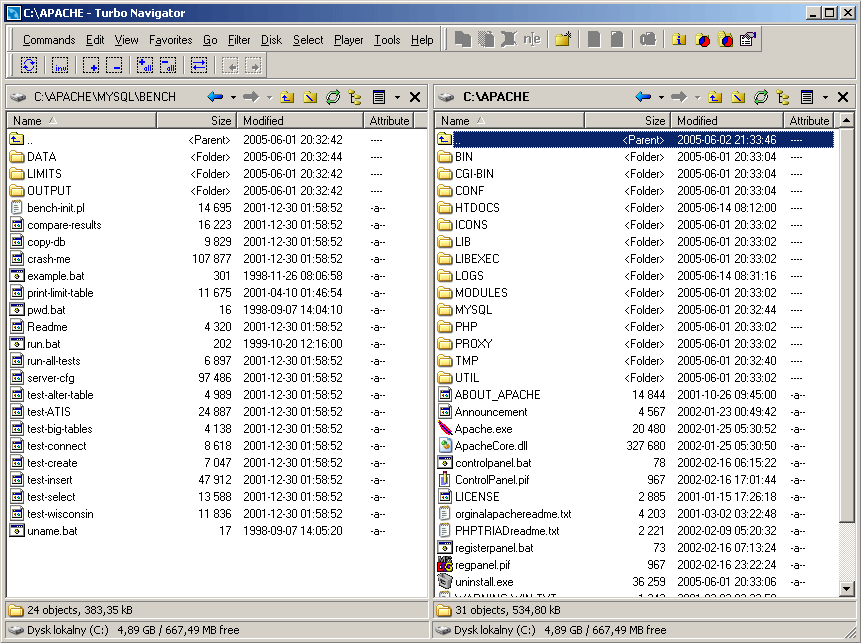
Task: Go to parent folder in BENCH panel
Action: click(287, 97)
